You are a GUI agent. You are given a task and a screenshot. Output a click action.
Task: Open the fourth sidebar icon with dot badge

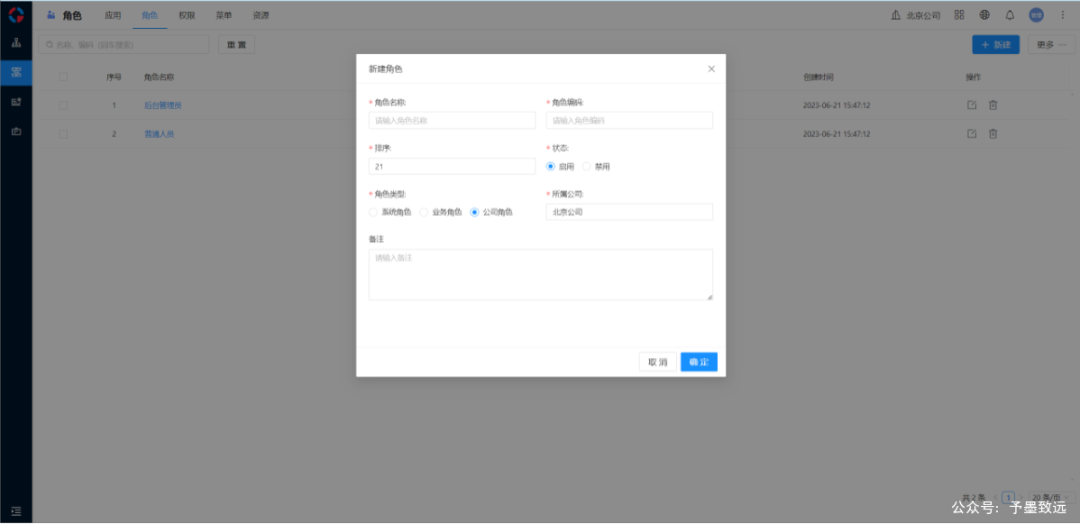[16, 102]
